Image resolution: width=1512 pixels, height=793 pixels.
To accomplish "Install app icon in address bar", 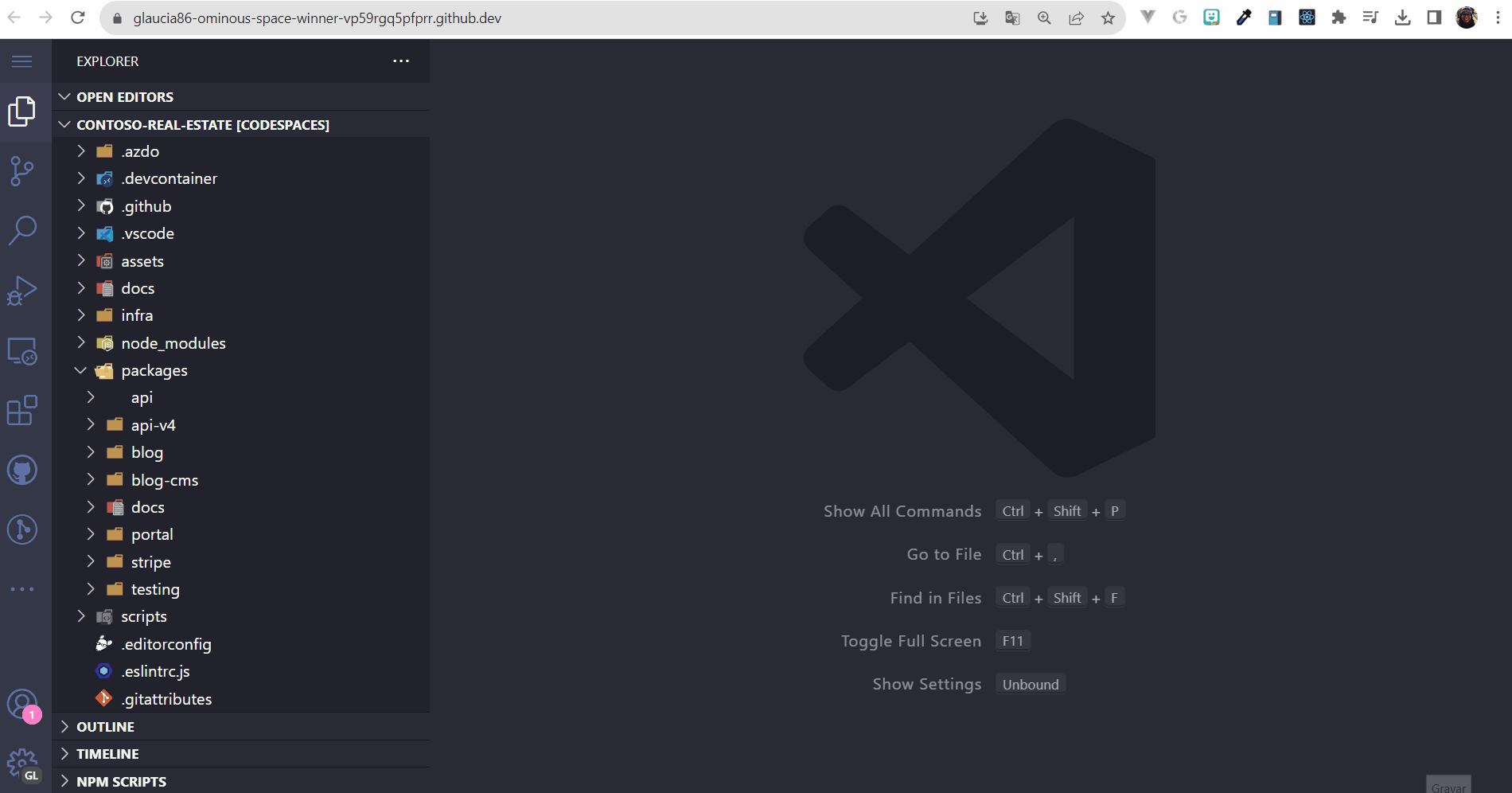I will (x=980, y=18).
